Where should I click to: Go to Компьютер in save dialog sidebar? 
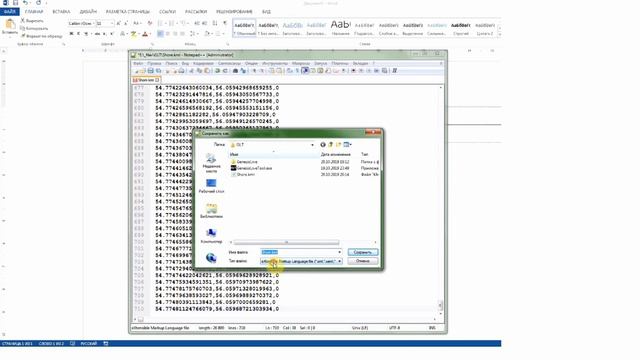[211, 236]
